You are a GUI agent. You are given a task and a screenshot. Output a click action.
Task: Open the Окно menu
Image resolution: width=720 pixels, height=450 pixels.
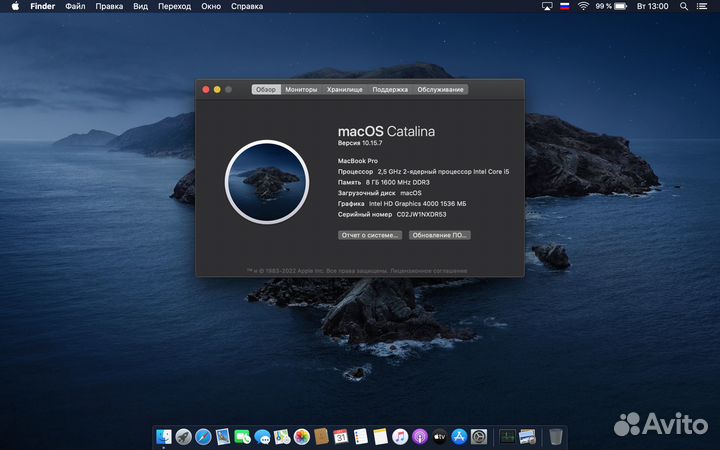211,6
